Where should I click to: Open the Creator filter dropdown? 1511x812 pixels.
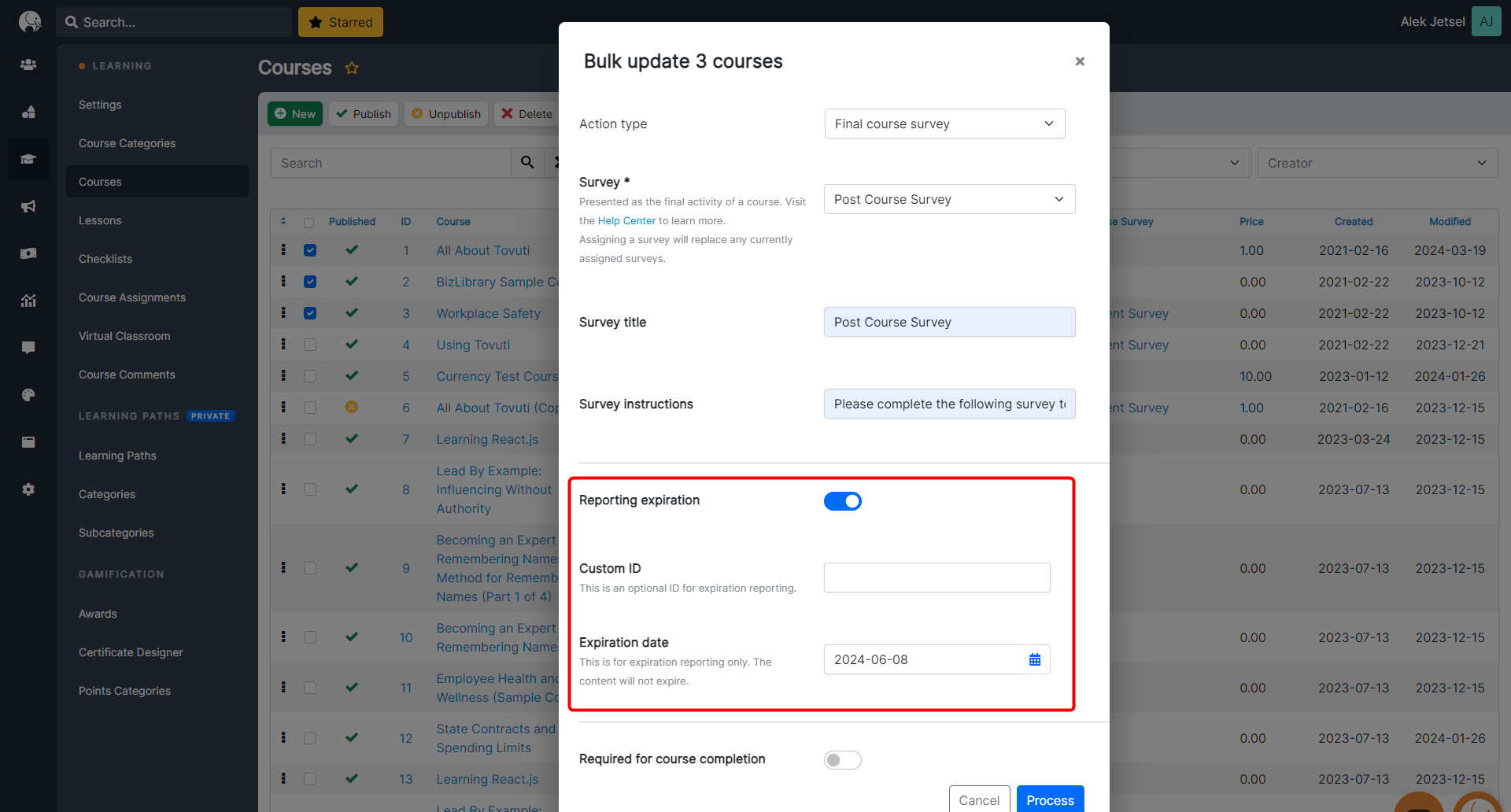click(x=1376, y=163)
